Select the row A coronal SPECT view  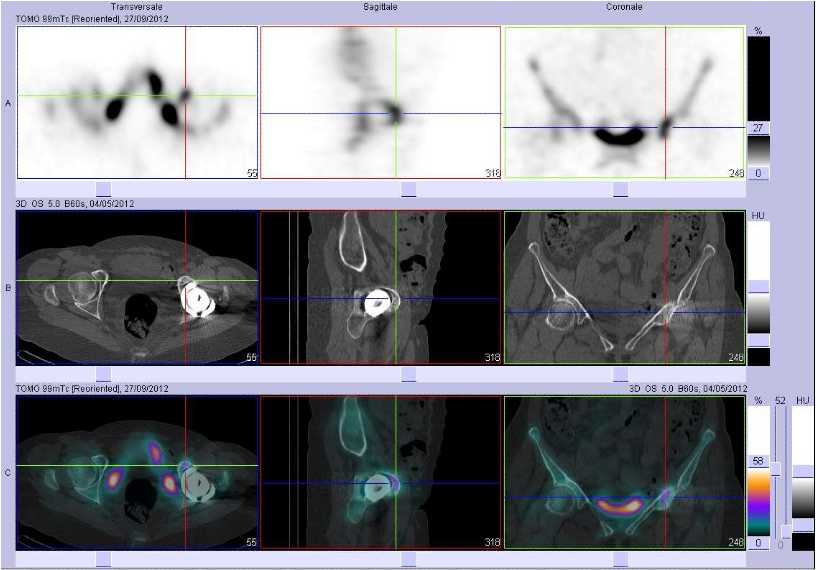coord(624,103)
